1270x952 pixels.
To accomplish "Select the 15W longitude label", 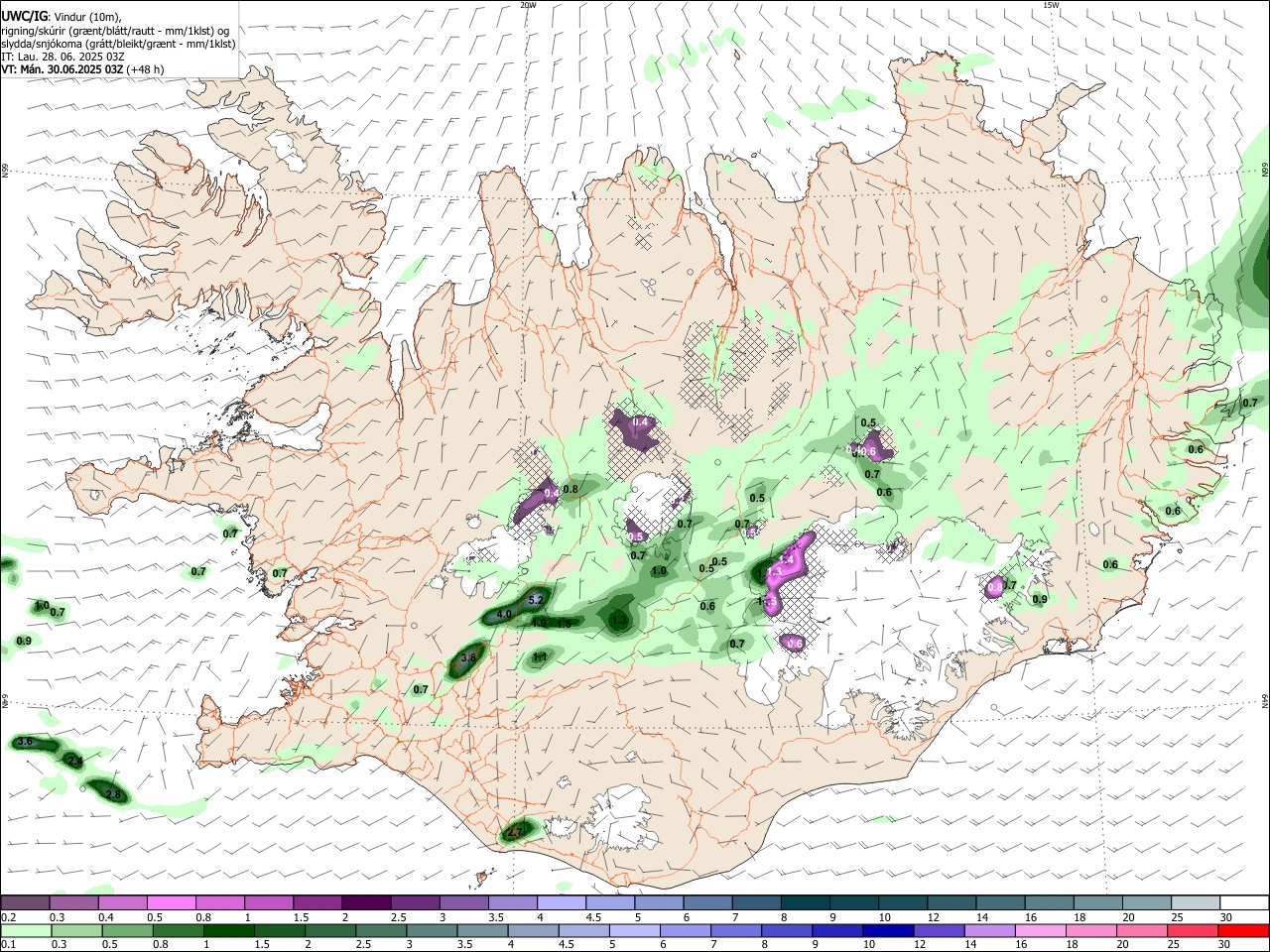I will click(x=1051, y=5).
